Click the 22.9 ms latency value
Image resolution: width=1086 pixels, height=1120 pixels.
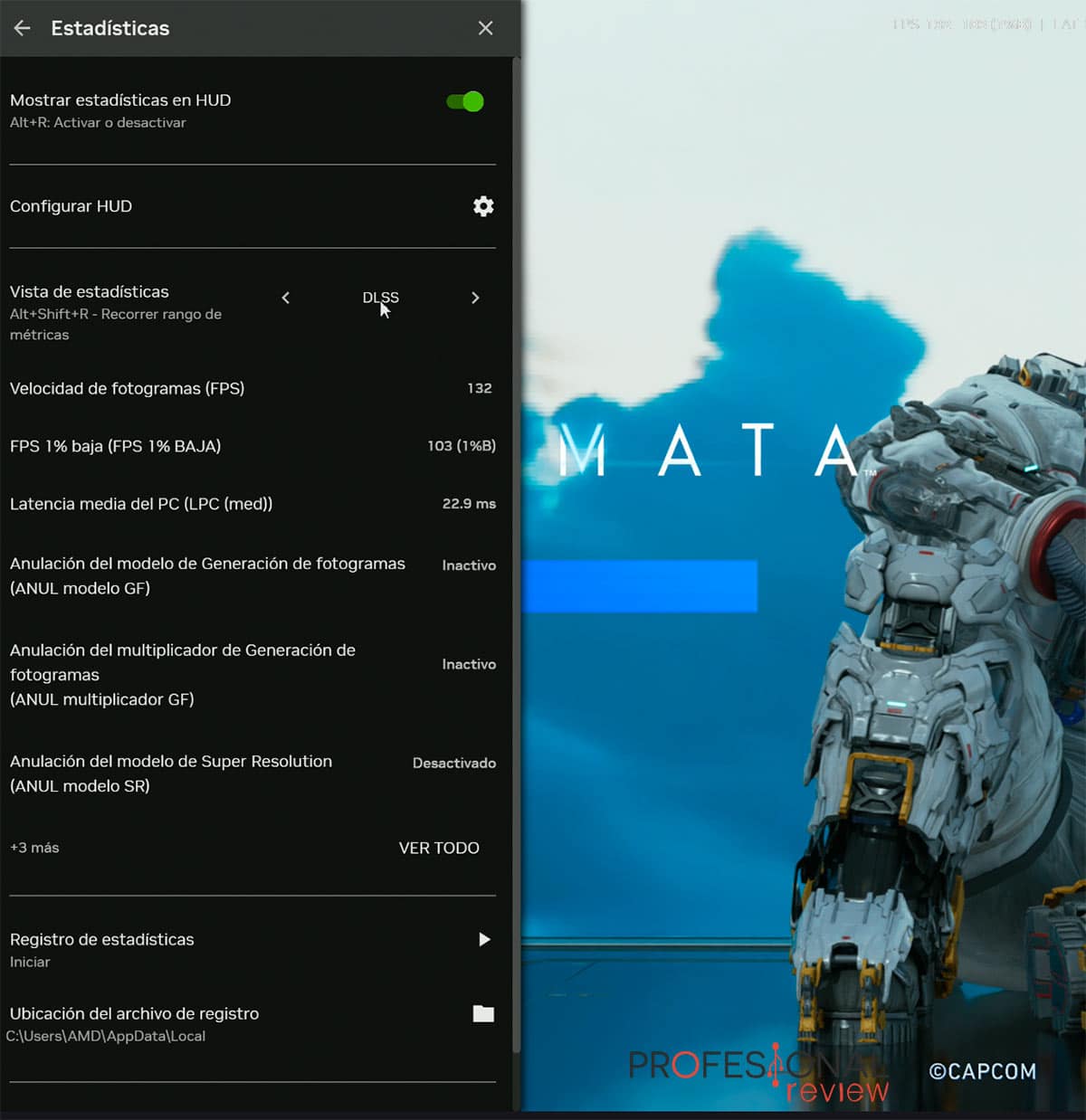[x=469, y=504]
